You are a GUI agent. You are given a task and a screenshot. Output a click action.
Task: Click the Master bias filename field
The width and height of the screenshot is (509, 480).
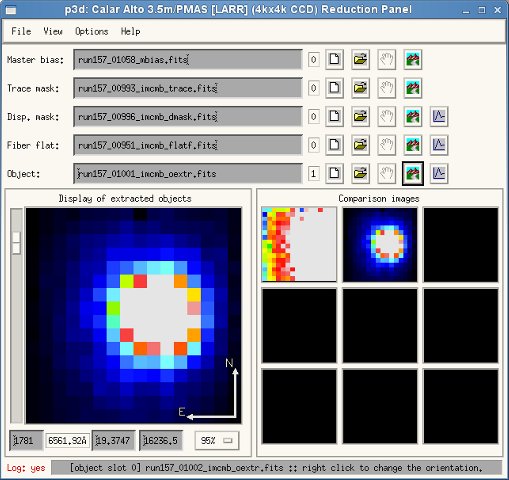(188, 60)
